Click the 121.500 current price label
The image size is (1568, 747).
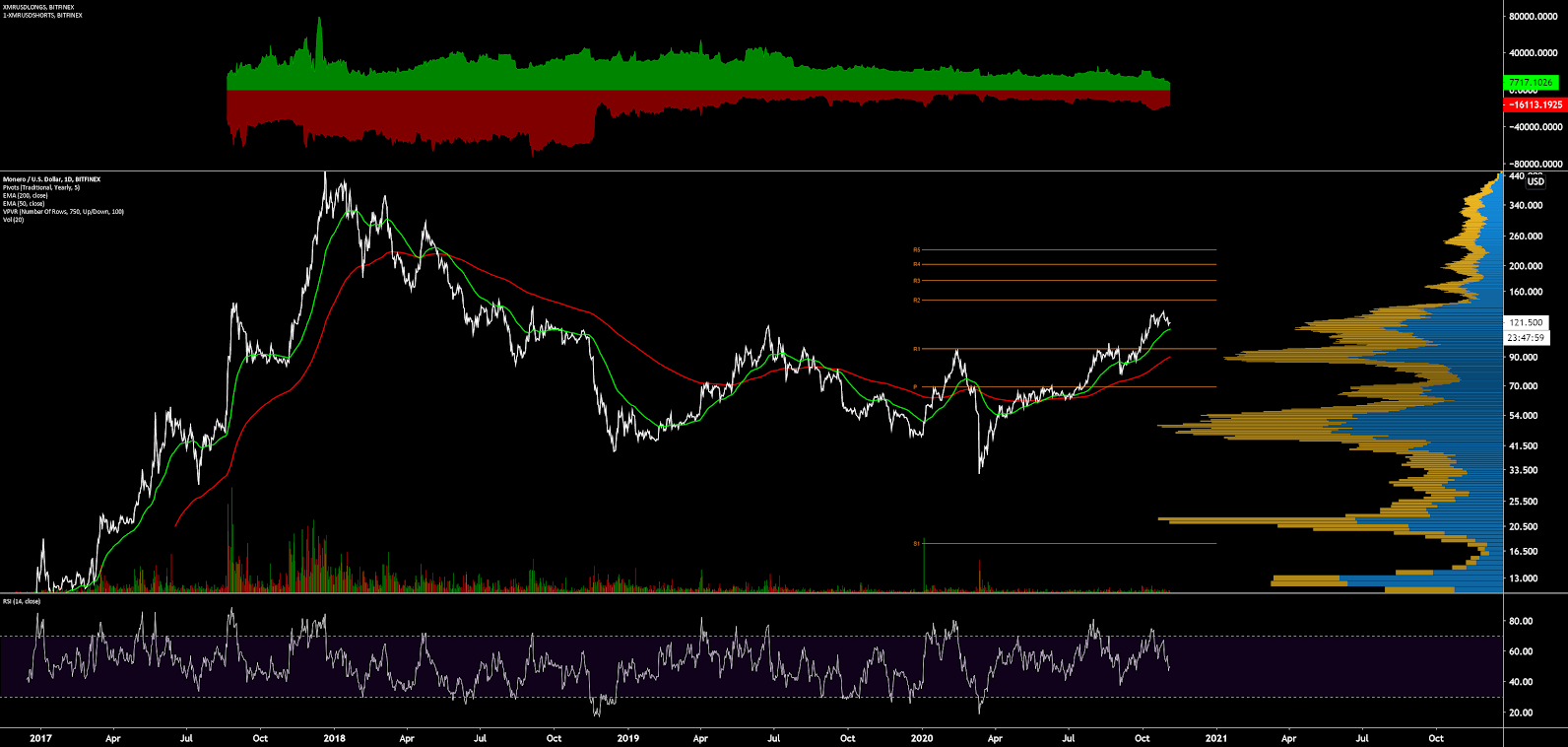pyautogui.click(x=1526, y=322)
